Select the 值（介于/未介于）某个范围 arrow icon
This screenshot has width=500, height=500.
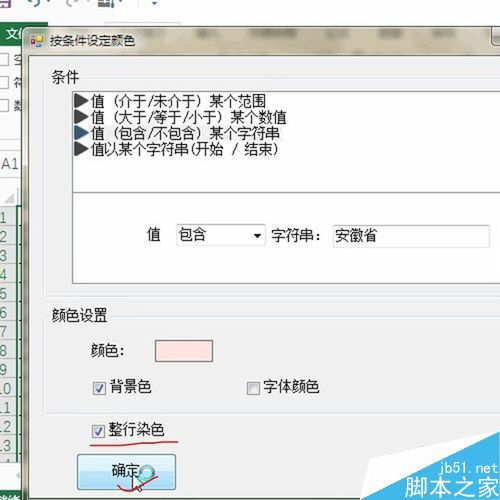[x=81, y=101]
